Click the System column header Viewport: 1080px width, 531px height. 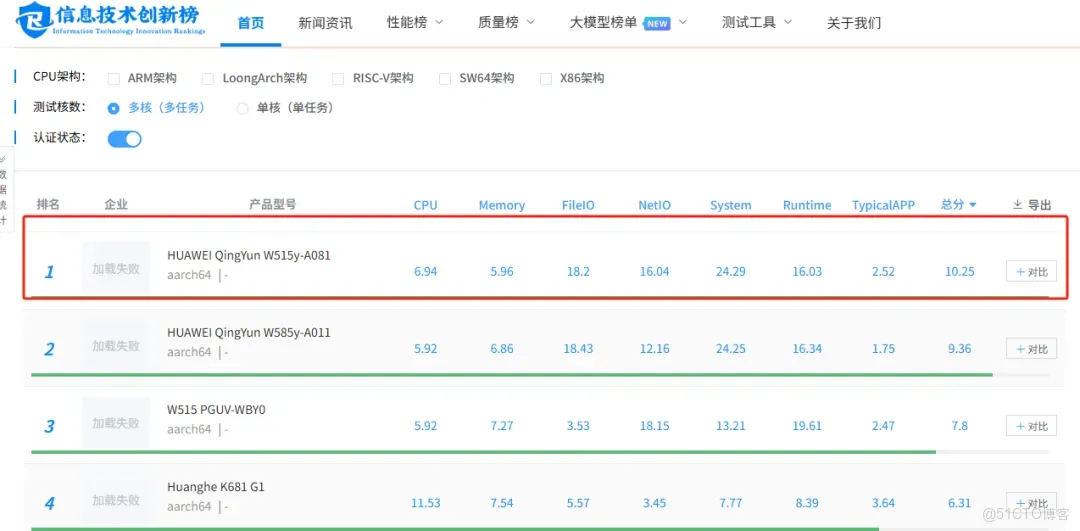click(x=731, y=205)
